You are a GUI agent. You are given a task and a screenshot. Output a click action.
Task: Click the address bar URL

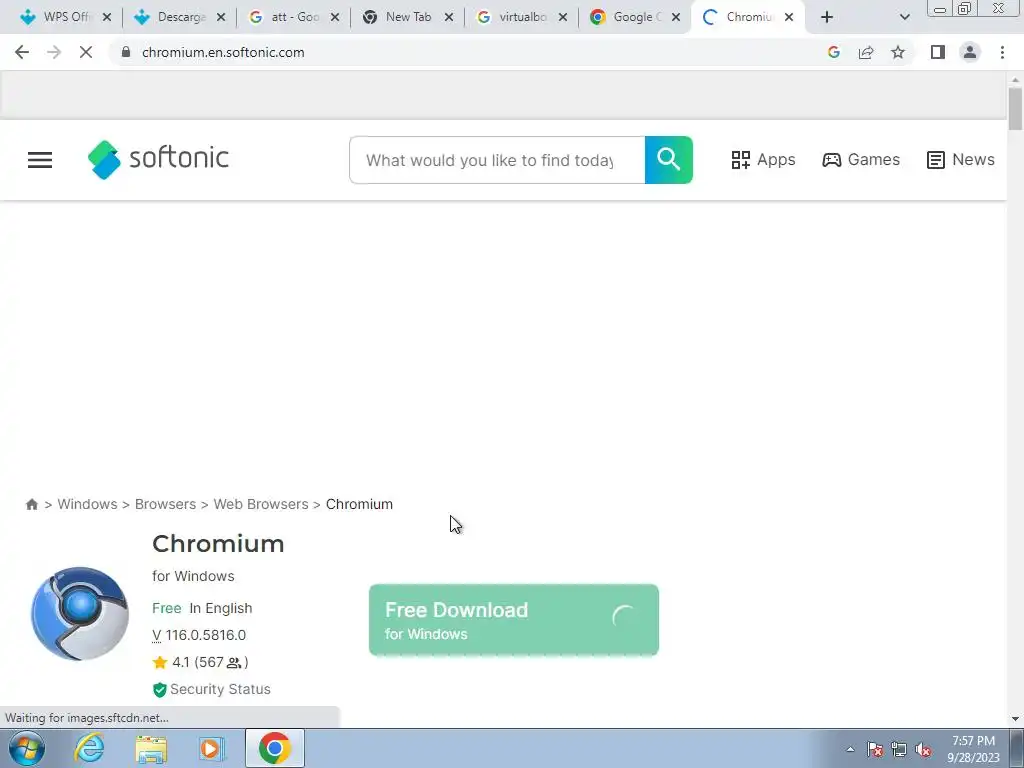click(223, 52)
